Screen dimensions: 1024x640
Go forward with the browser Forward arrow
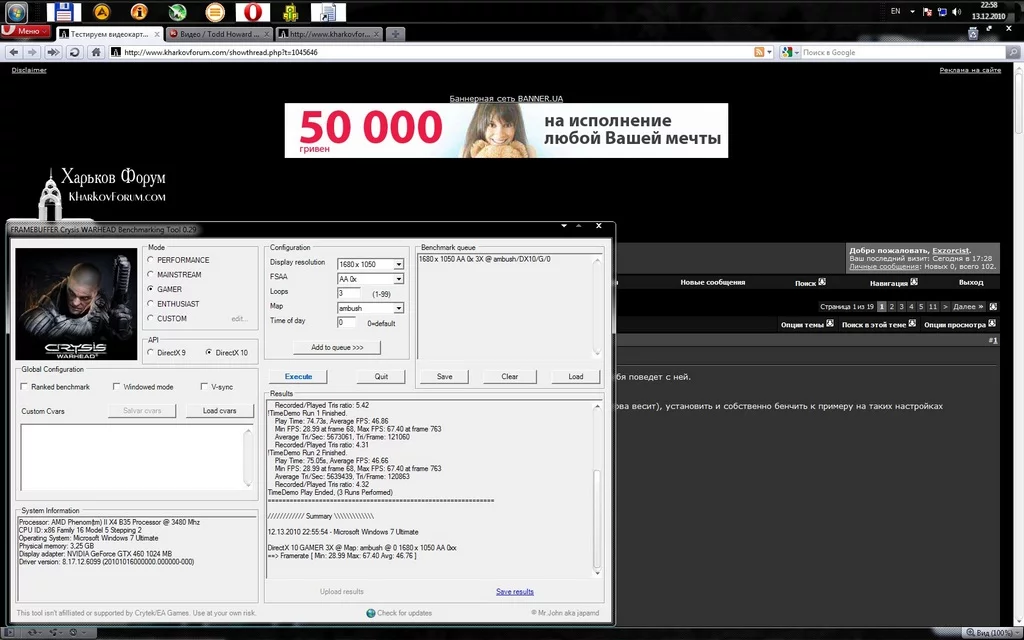32,52
